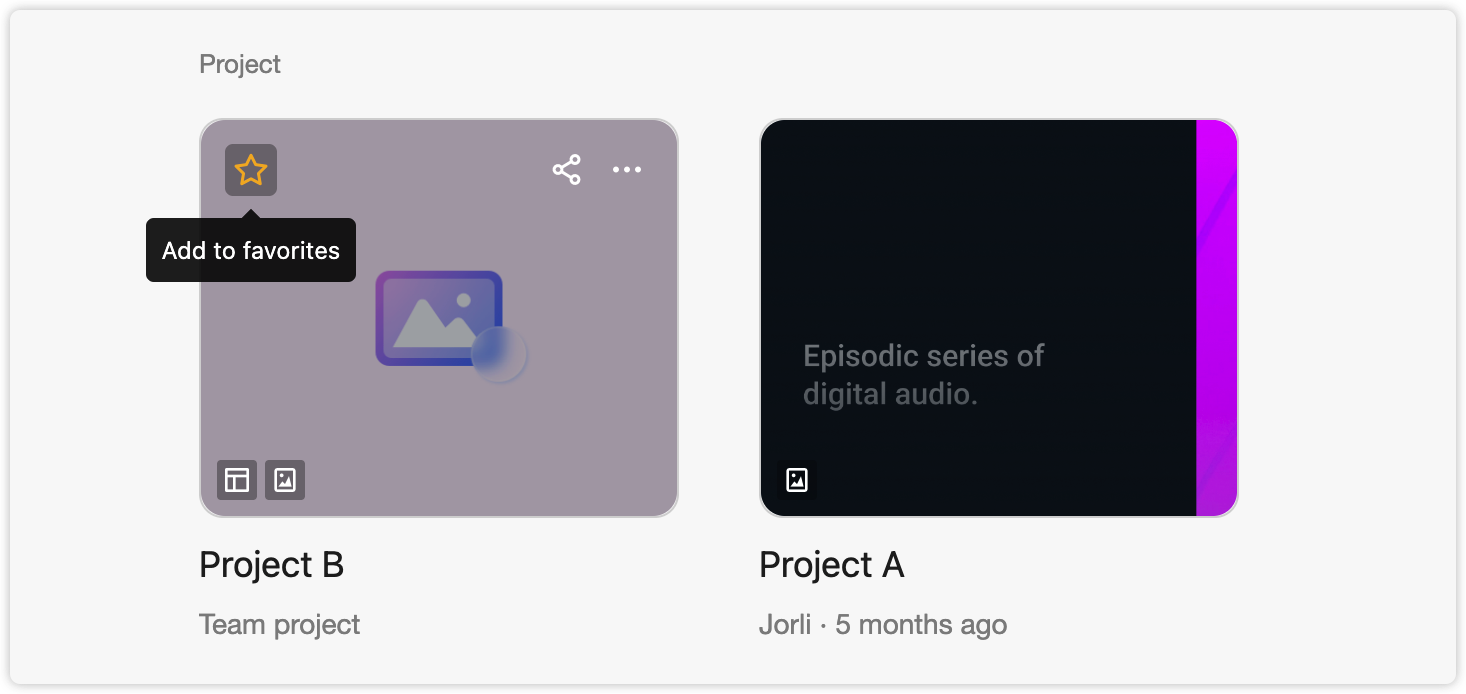Click the Add to favorites tooltip
1466x694 pixels.
point(251,250)
